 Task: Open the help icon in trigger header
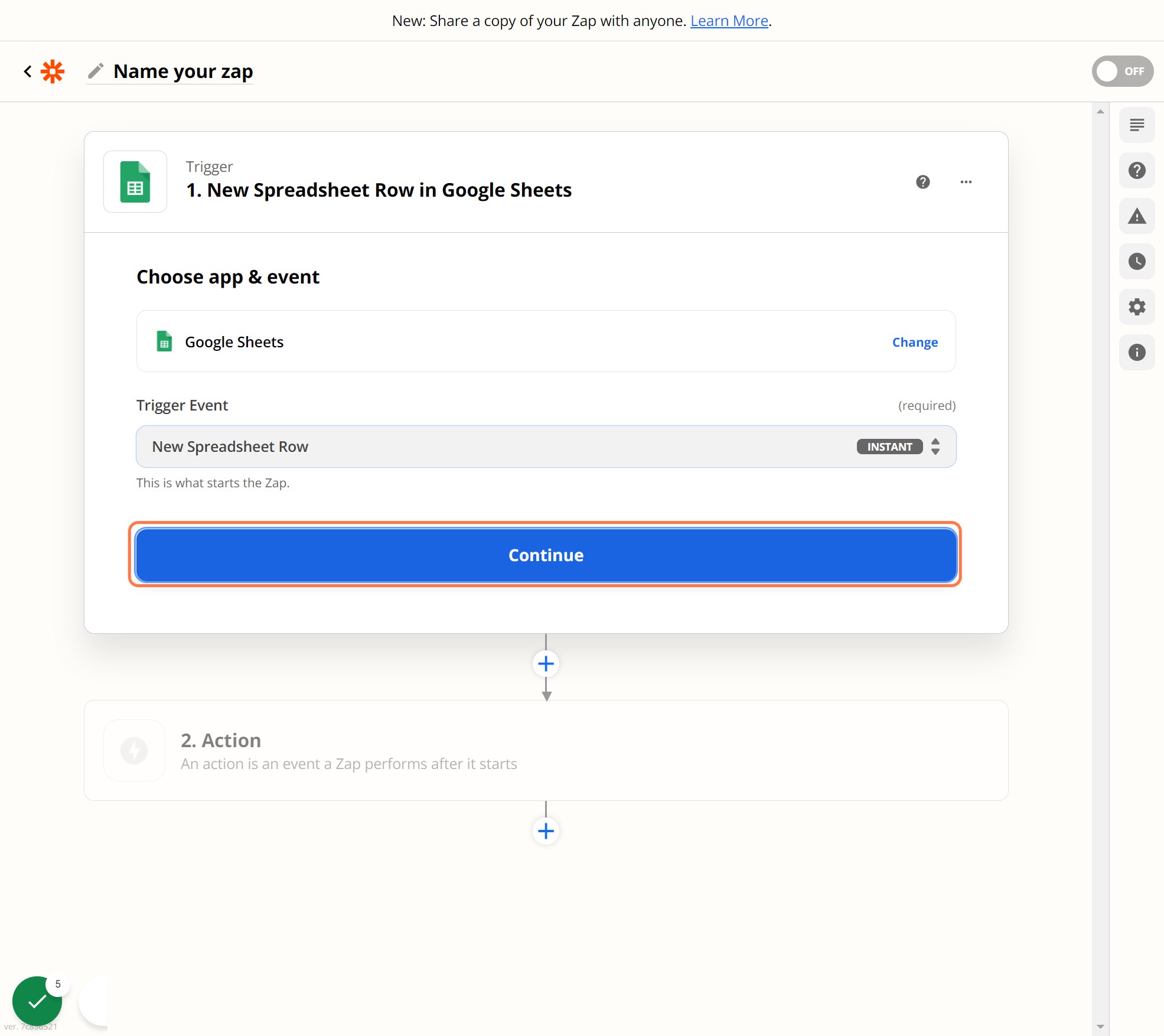923,182
